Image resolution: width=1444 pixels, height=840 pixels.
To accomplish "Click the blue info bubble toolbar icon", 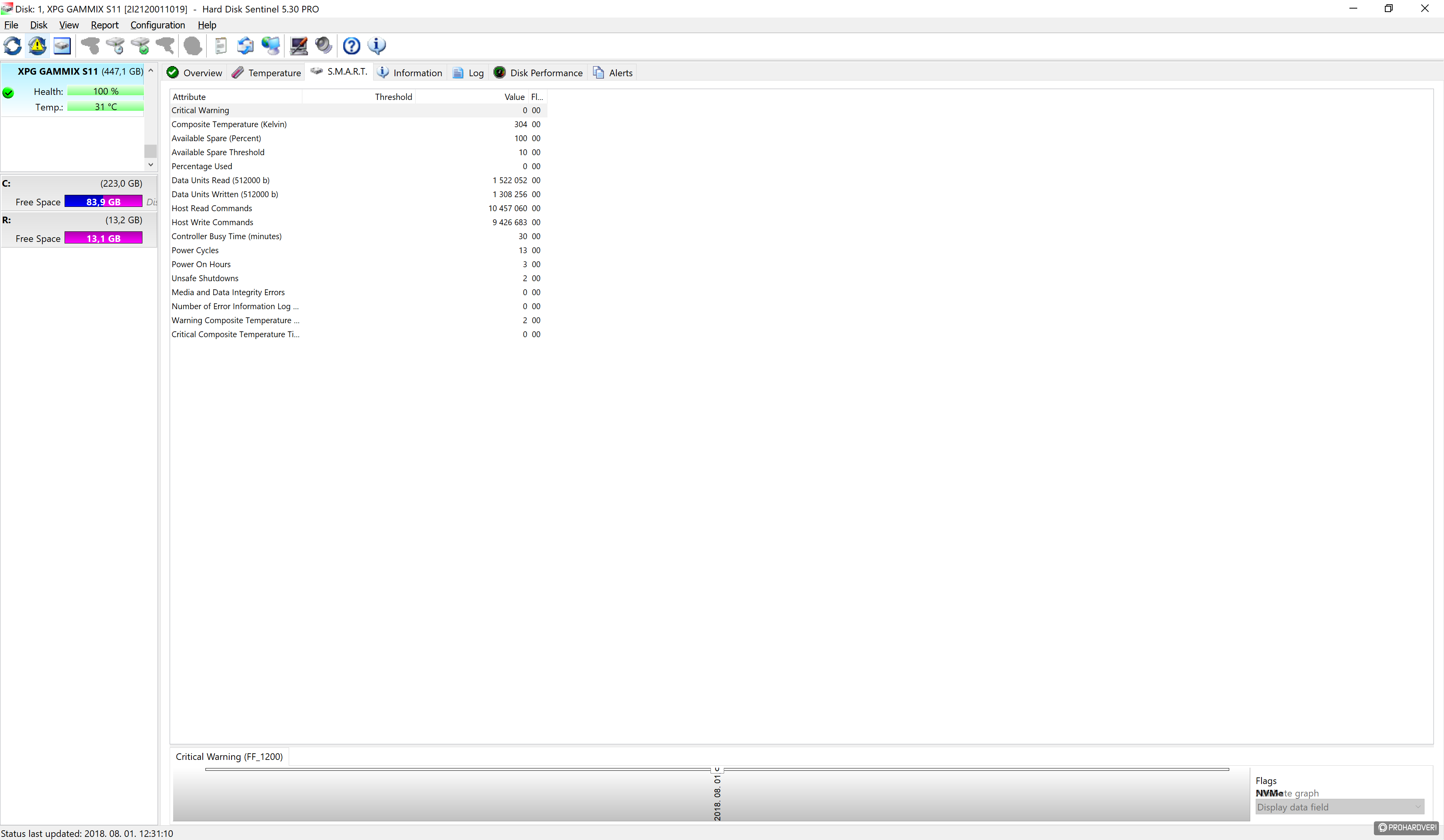I will [377, 46].
